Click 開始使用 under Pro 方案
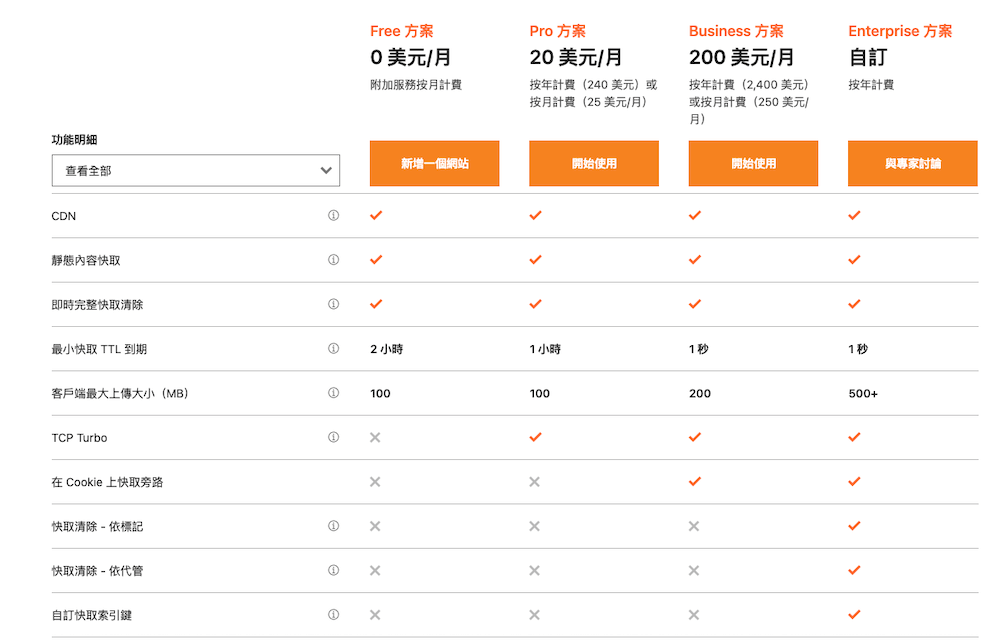 click(594, 163)
